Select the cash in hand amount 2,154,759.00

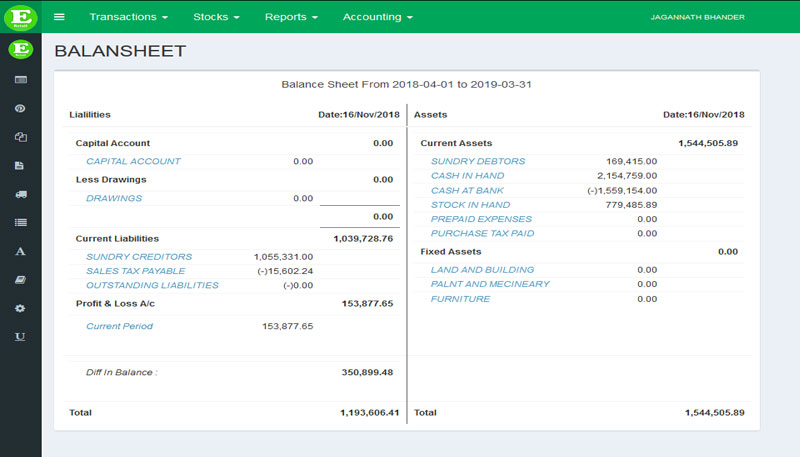627,175
